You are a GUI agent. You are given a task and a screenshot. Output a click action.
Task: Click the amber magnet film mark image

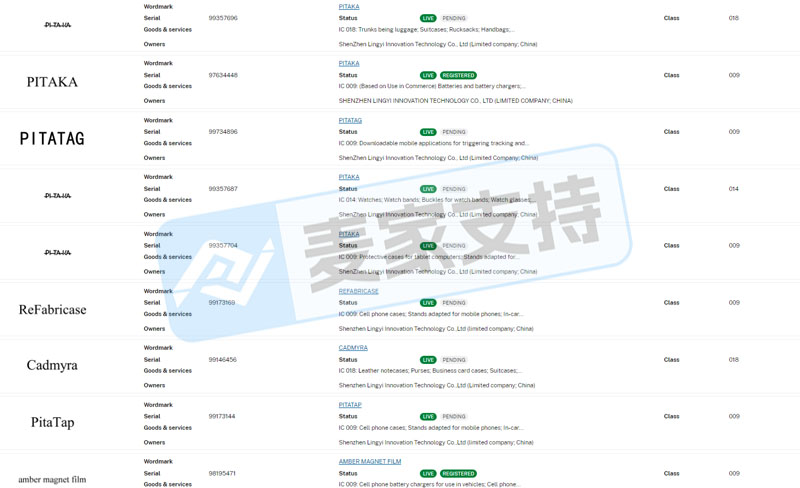(x=52, y=479)
